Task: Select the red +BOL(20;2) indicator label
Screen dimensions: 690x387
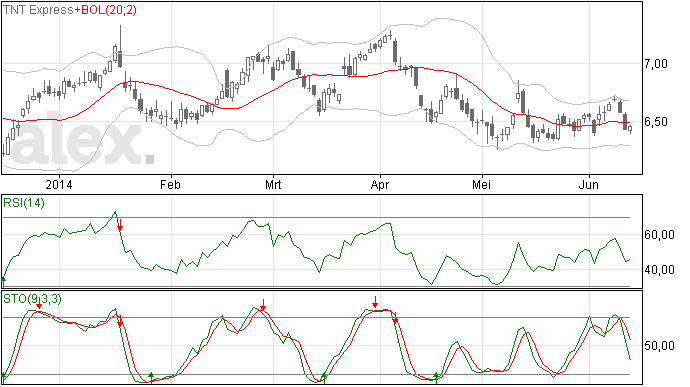Action: point(106,10)
